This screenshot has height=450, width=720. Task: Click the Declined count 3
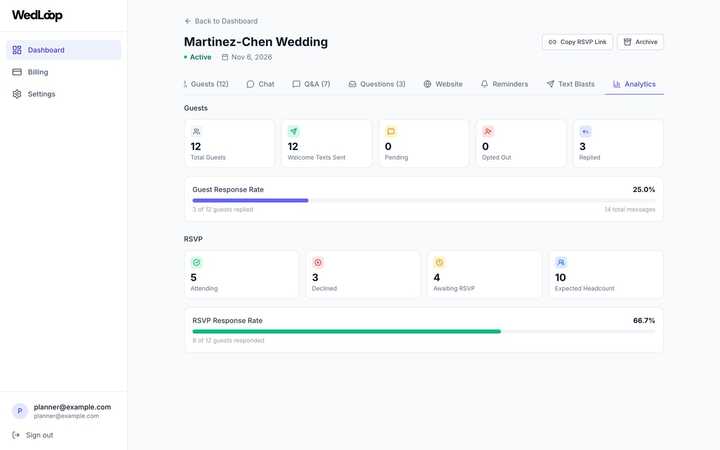coord(315,277)
